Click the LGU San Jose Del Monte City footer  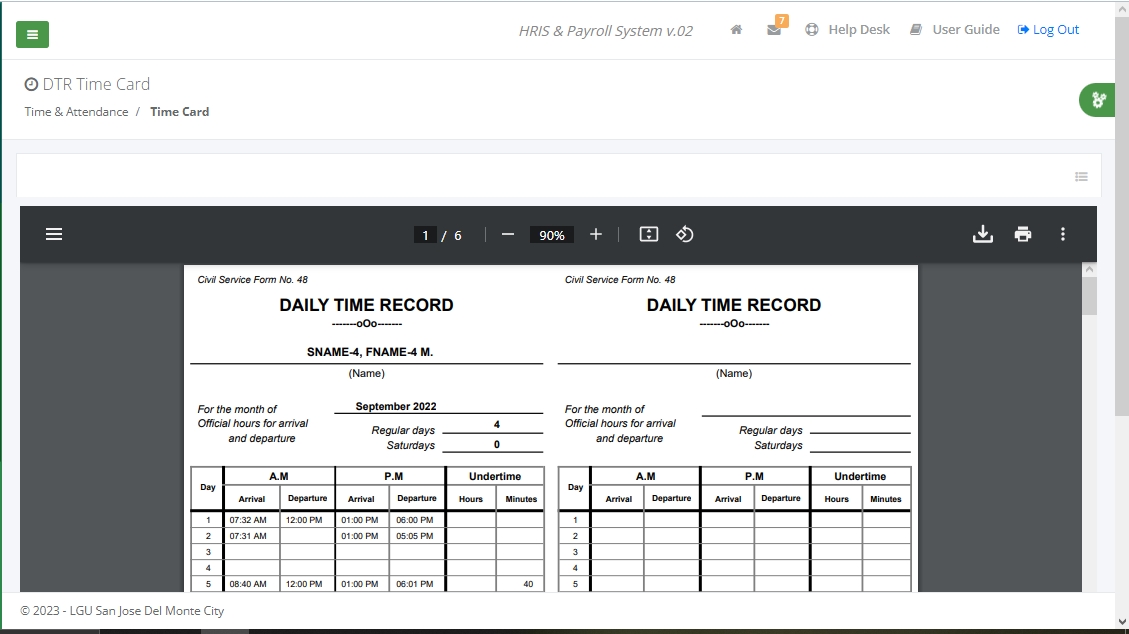click(122, 610)
